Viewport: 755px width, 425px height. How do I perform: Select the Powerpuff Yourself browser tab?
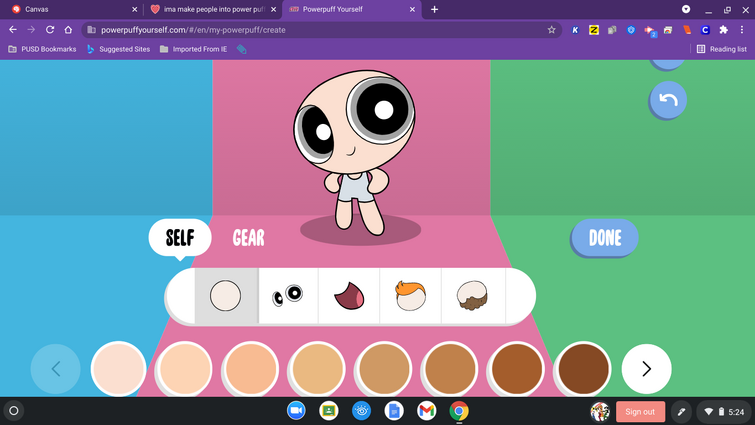tap(351, 9)
